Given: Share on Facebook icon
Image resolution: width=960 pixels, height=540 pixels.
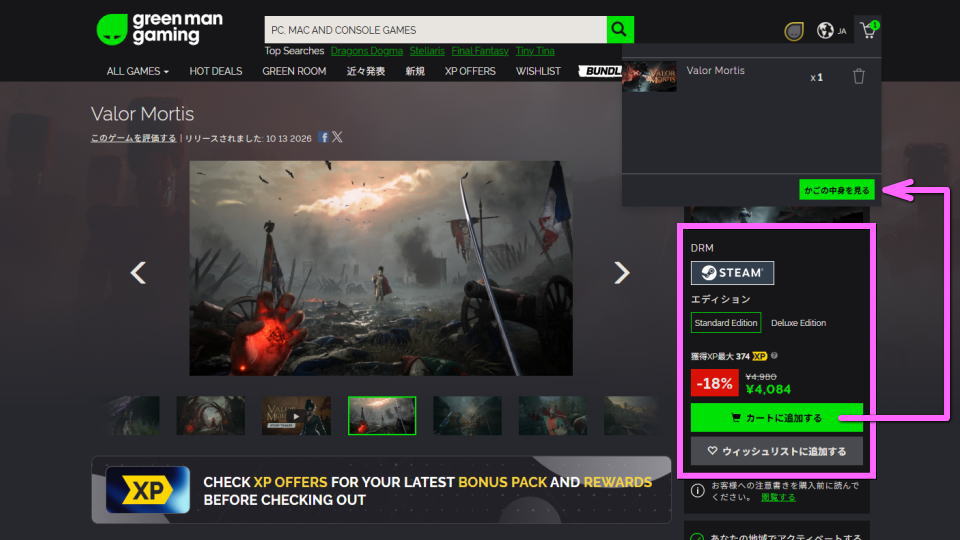Looking at the screenshot, I should pyautogui.click(x=323, y=137).
